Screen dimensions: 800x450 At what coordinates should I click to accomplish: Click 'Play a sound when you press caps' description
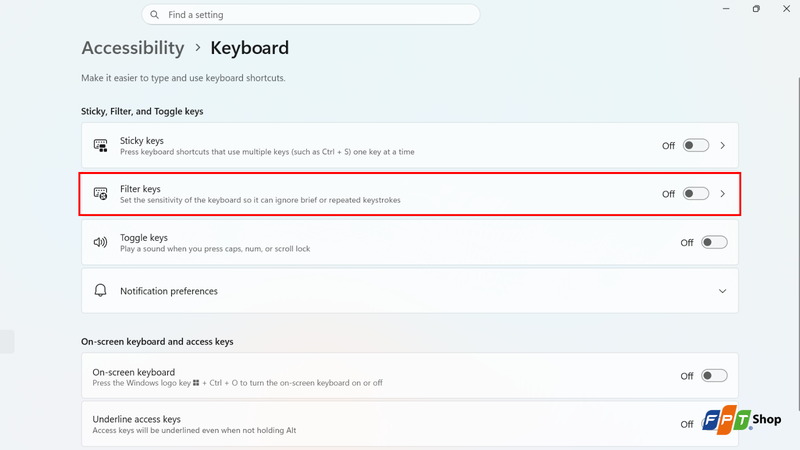[x=215, y=249]
